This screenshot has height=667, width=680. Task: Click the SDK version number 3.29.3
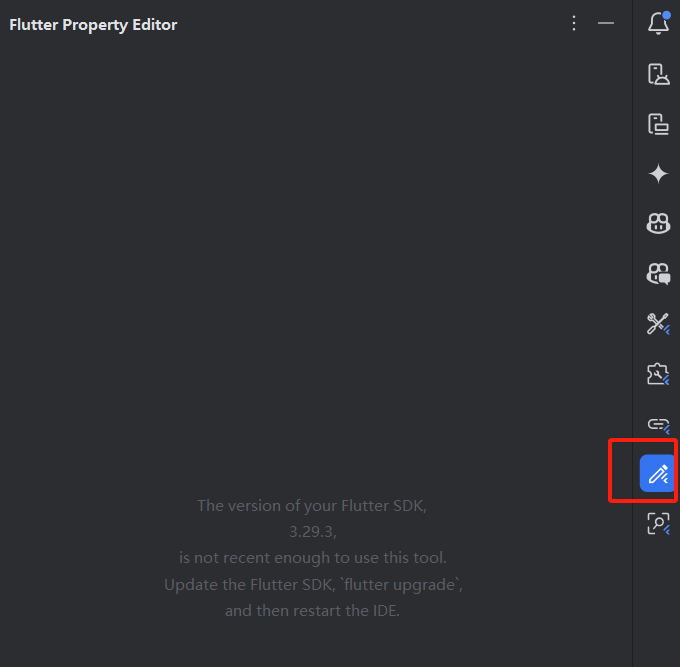[313, 532]
